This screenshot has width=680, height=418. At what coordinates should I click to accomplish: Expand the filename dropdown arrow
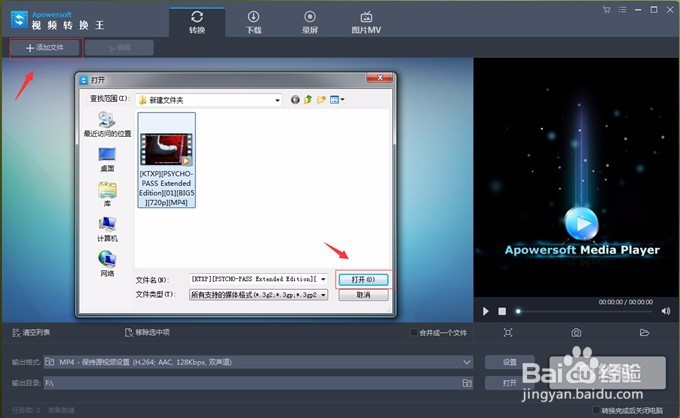pos(323,279)
